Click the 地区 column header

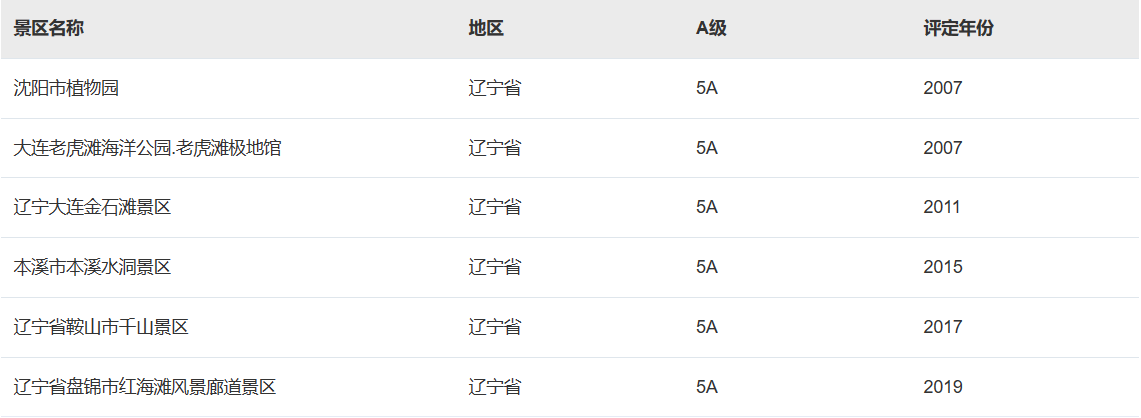486,29
